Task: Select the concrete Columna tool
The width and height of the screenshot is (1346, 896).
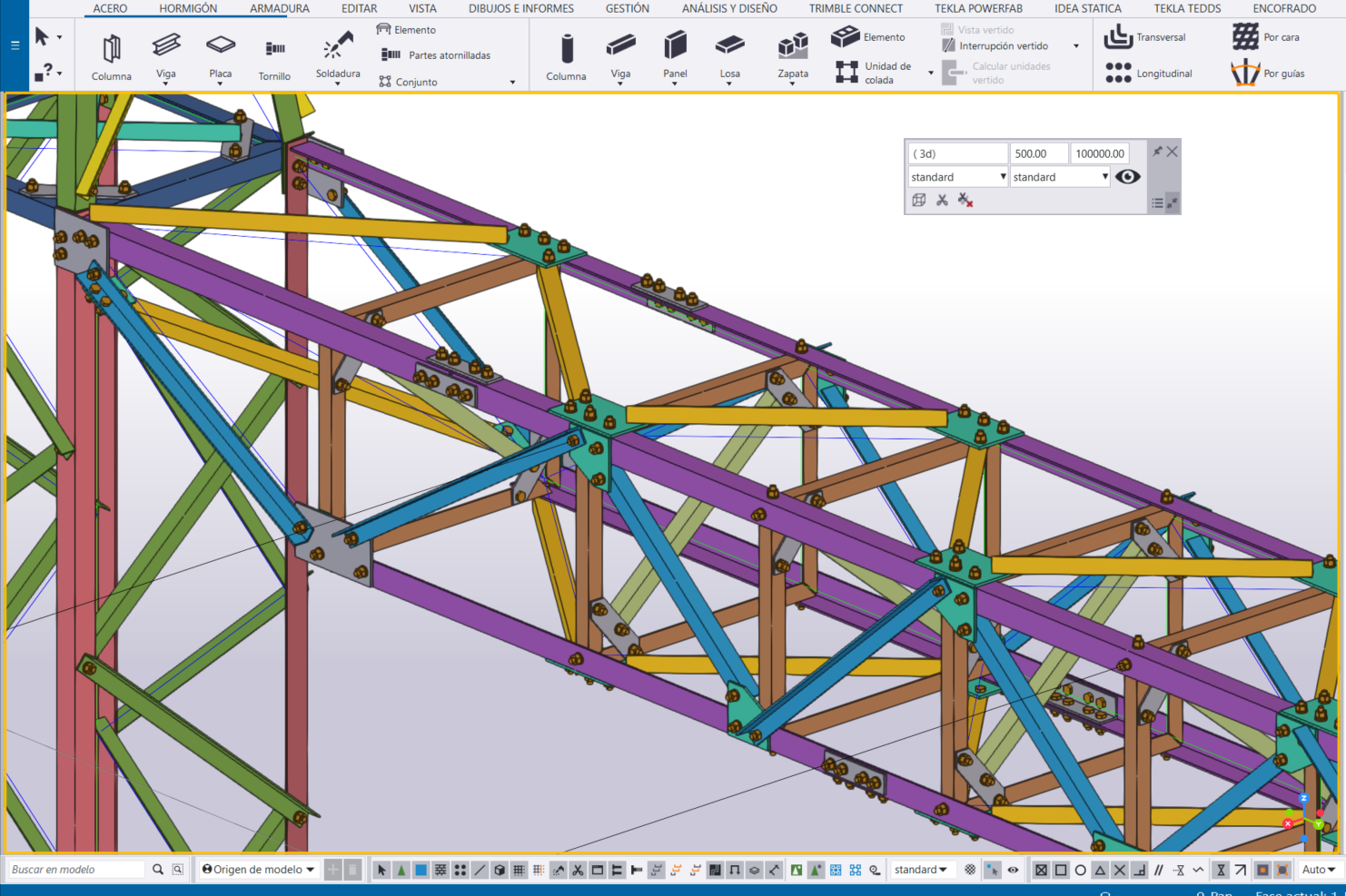Action: 566,56
